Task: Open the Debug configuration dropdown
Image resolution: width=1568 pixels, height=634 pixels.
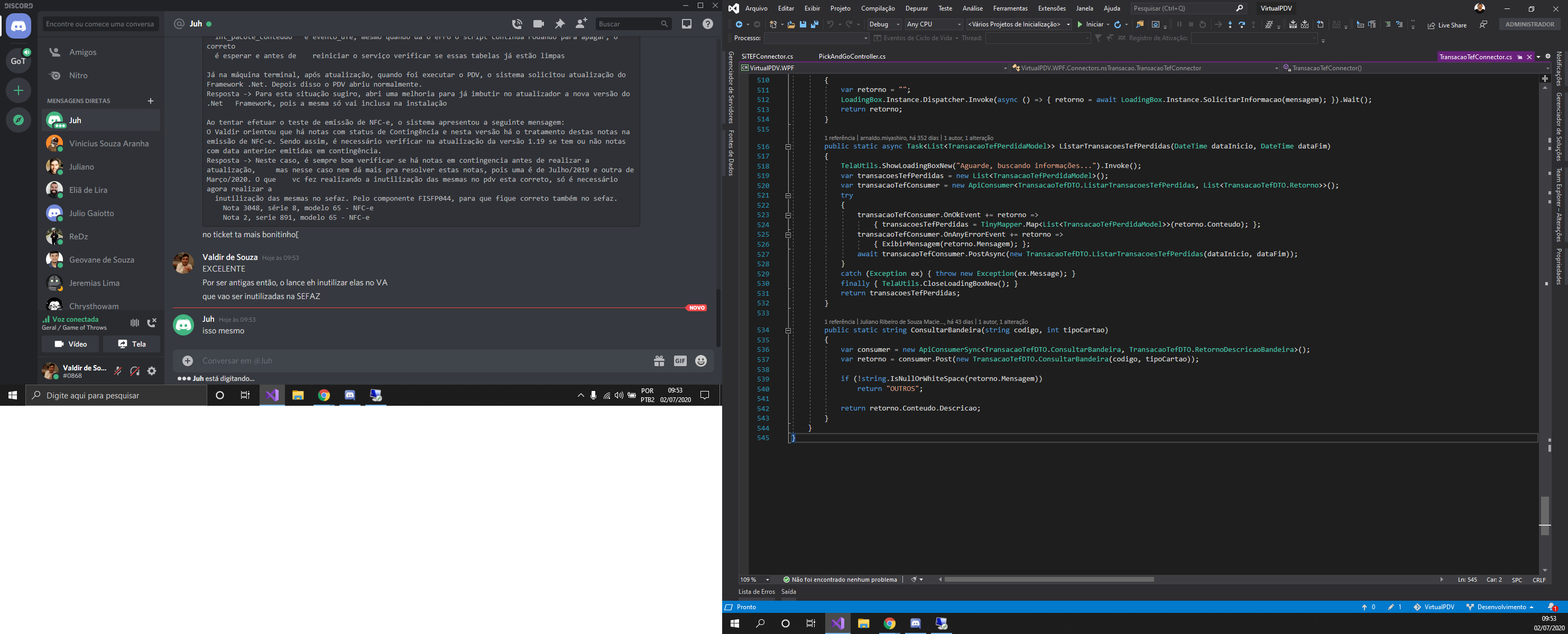Action: pyautogui.click(x=884, y=24)
